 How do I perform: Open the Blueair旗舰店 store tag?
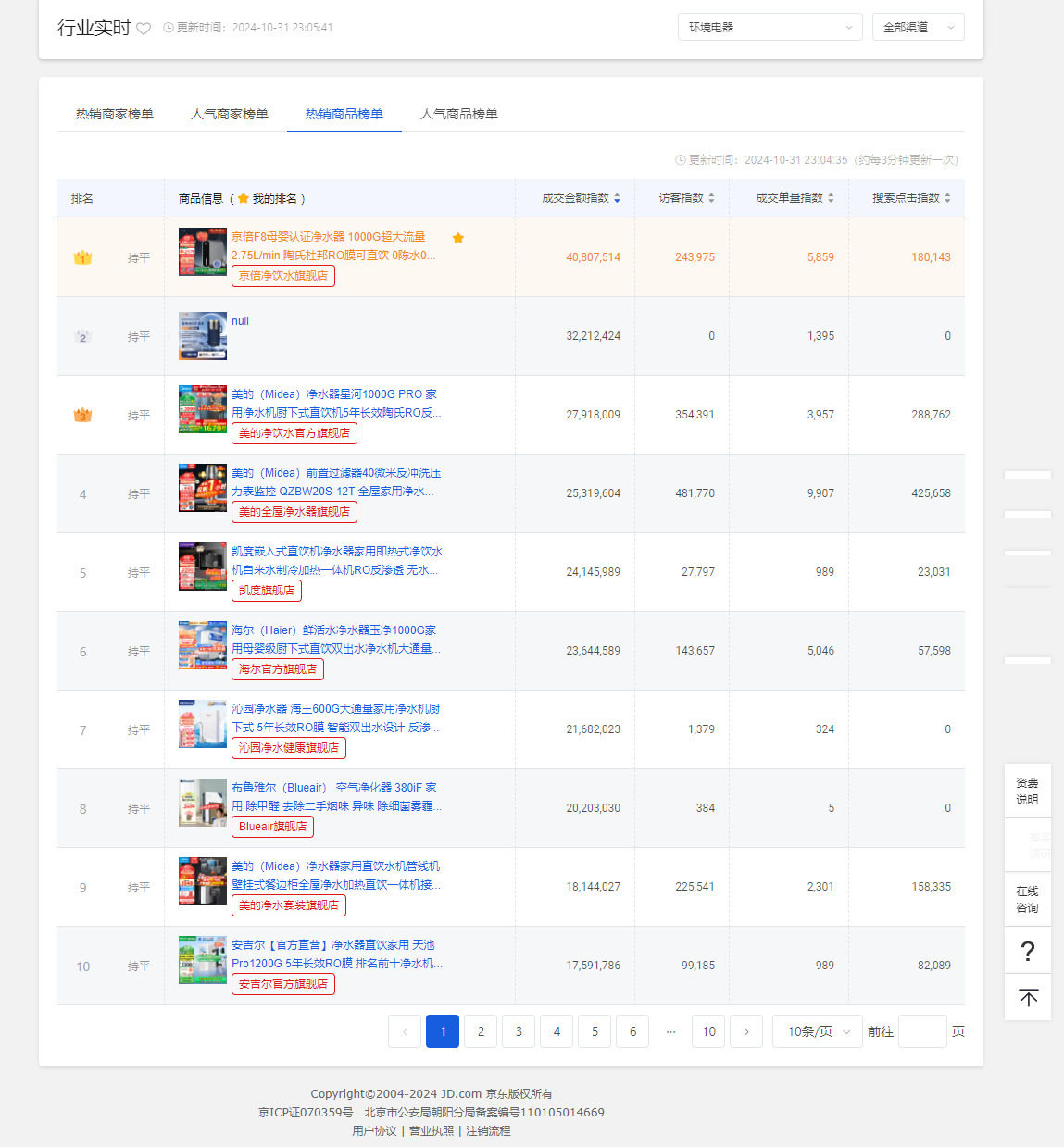tap(273, 827)
